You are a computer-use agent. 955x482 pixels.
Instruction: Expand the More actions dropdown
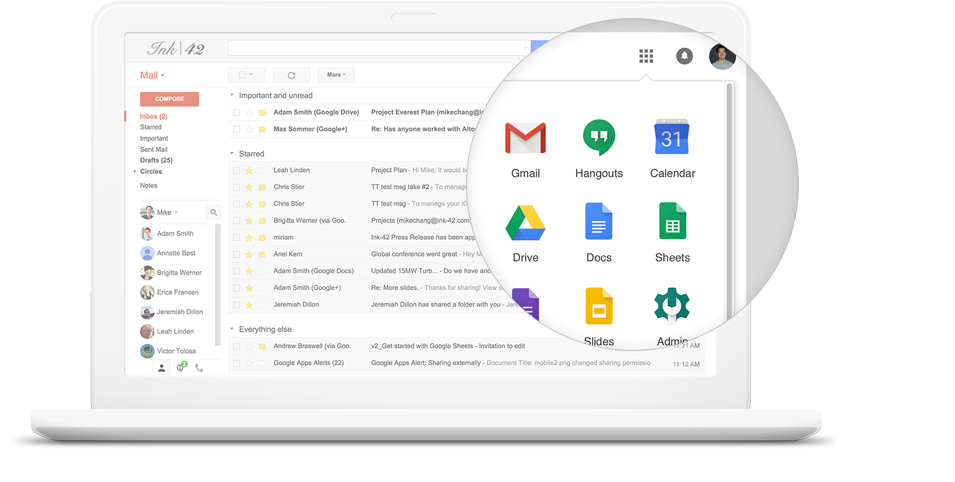coord(336,75)
